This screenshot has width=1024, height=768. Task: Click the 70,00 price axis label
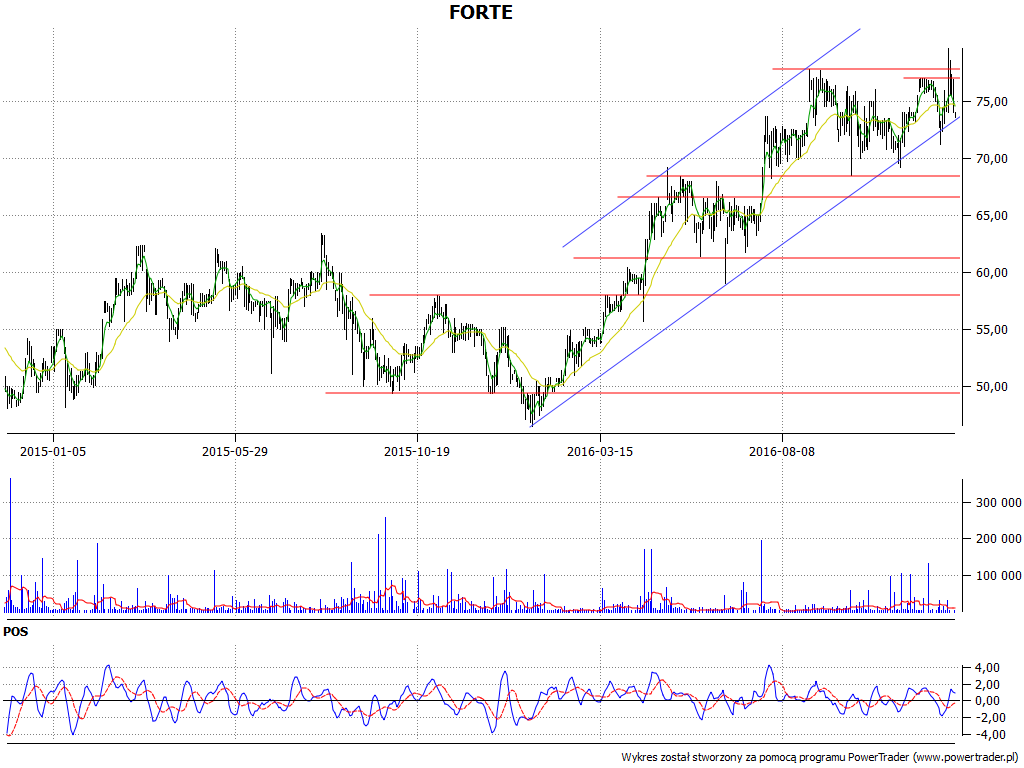pos(991,159)
